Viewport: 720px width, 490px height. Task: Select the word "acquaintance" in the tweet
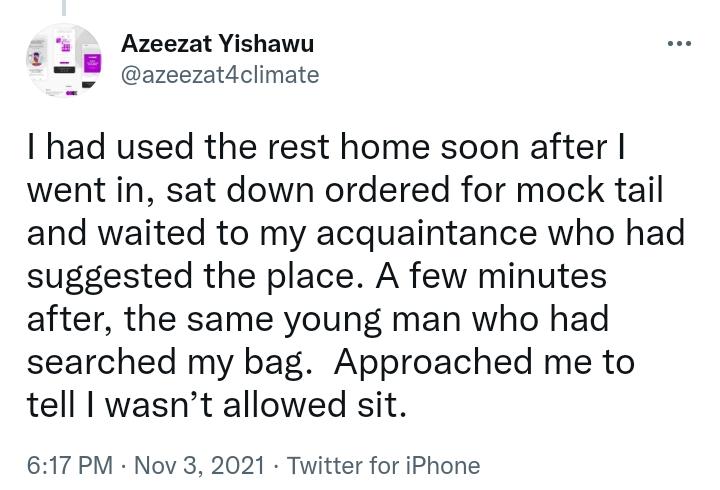point(427,233)
